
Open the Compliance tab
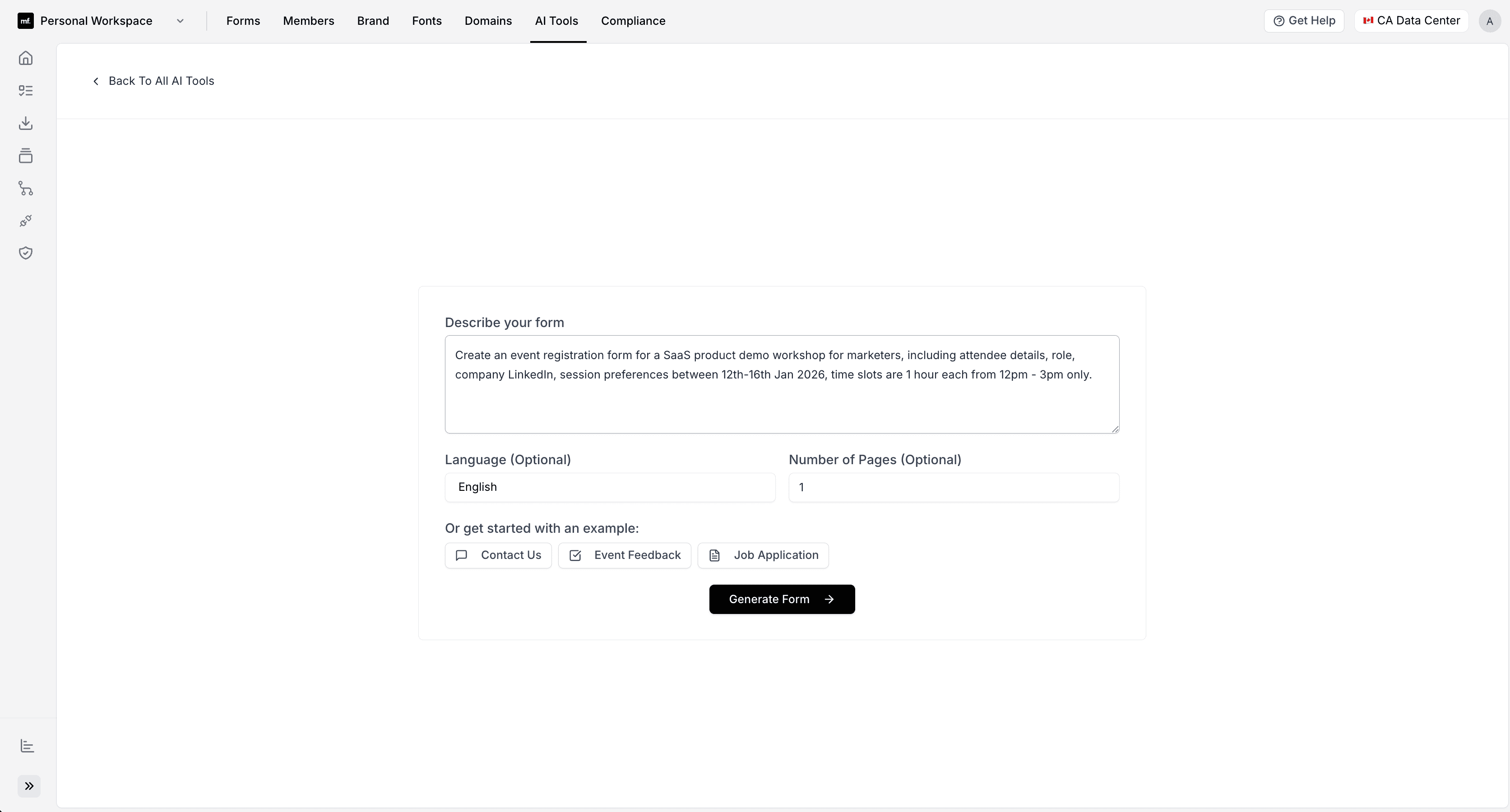coord(633,20)
